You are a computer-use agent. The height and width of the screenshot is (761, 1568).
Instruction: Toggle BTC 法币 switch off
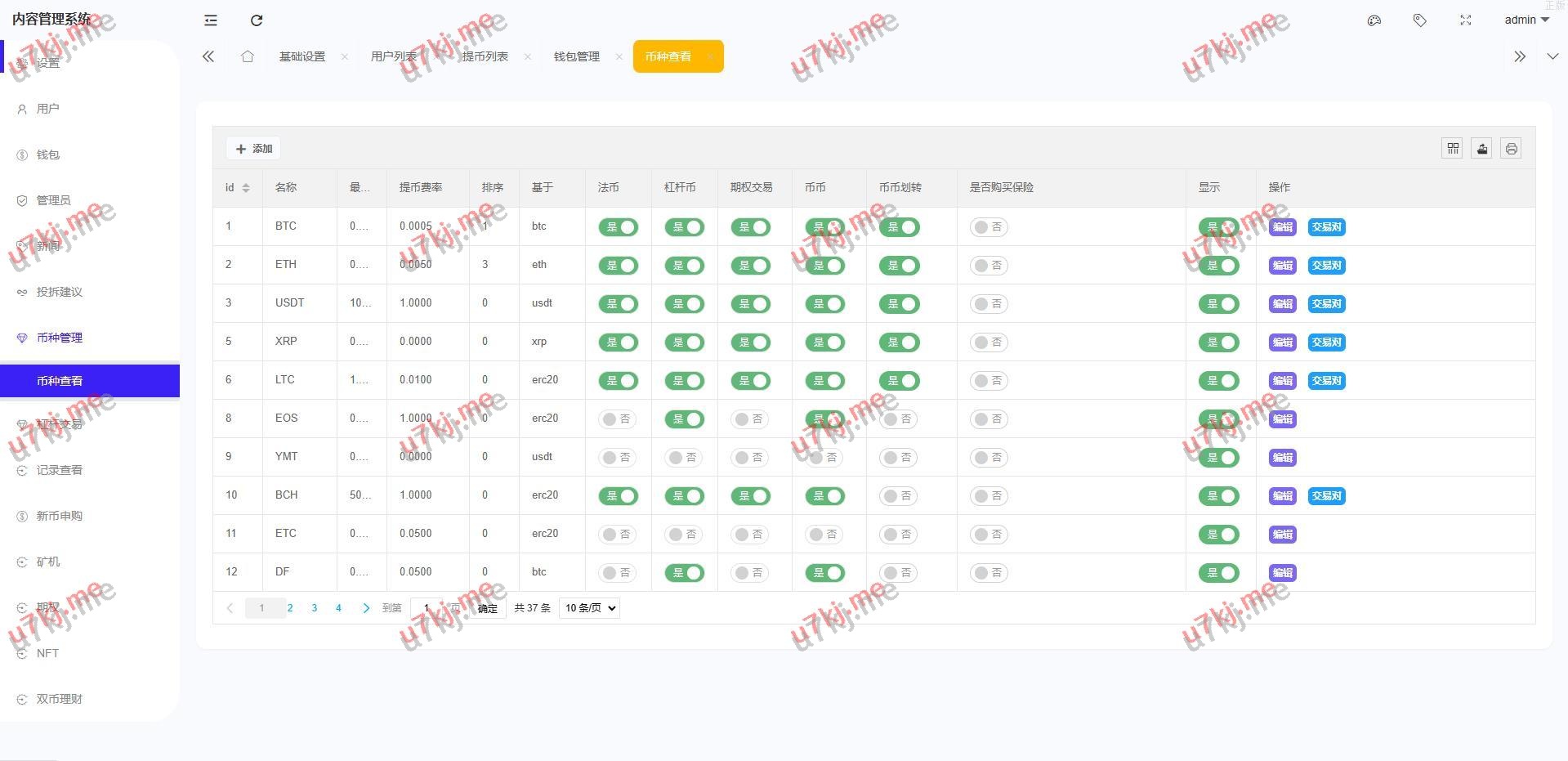tap(619, 227)
